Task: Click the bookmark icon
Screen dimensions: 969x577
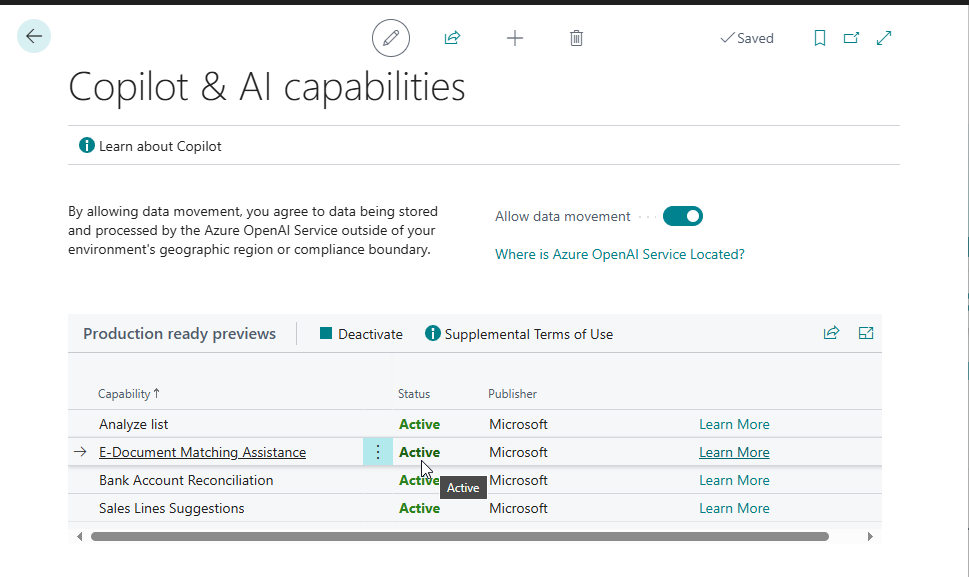Action: (819, 38)
